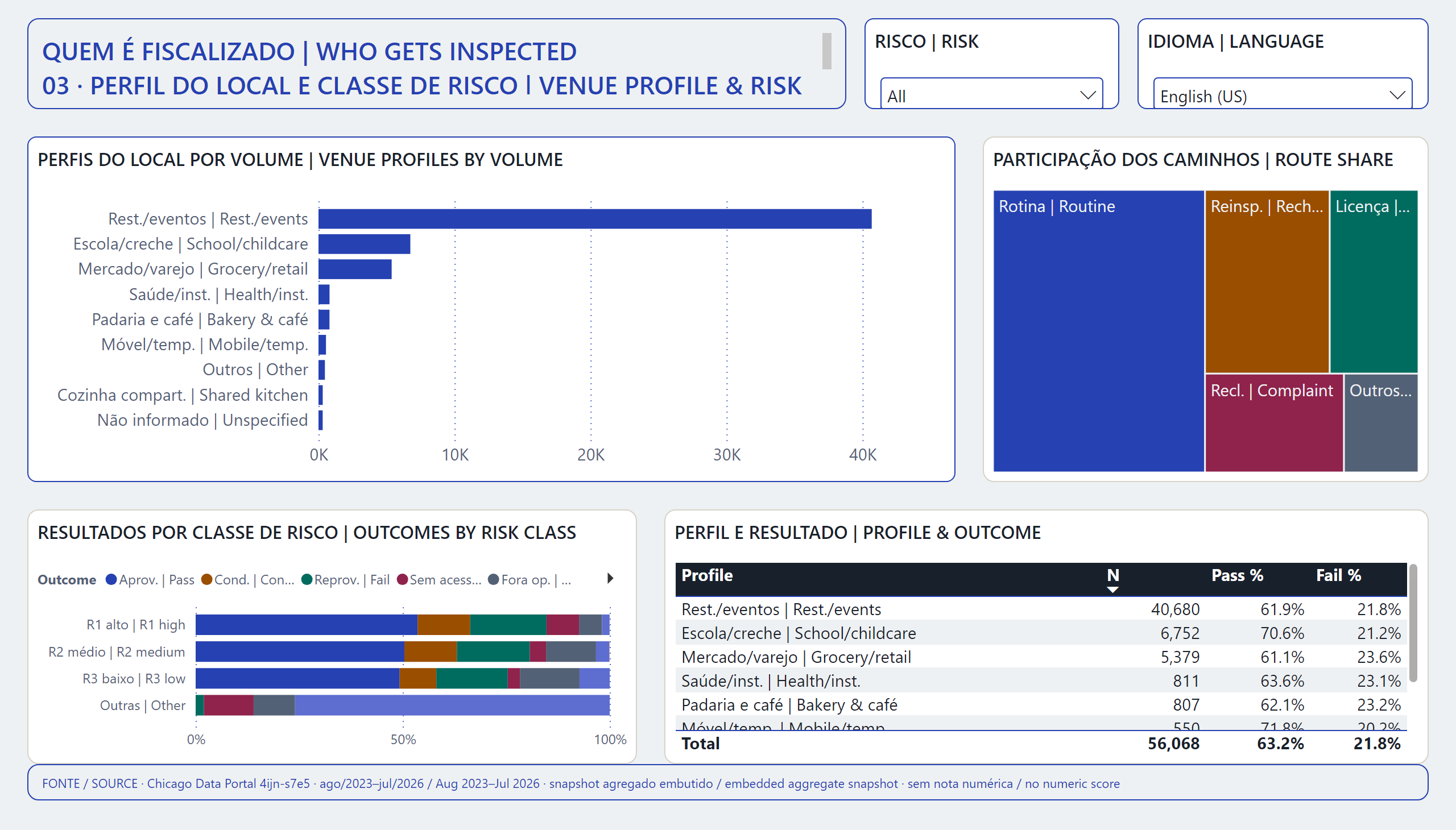Click the Venue Profiles by Volume chart title
1456x830 pixels.
point(300,160)
